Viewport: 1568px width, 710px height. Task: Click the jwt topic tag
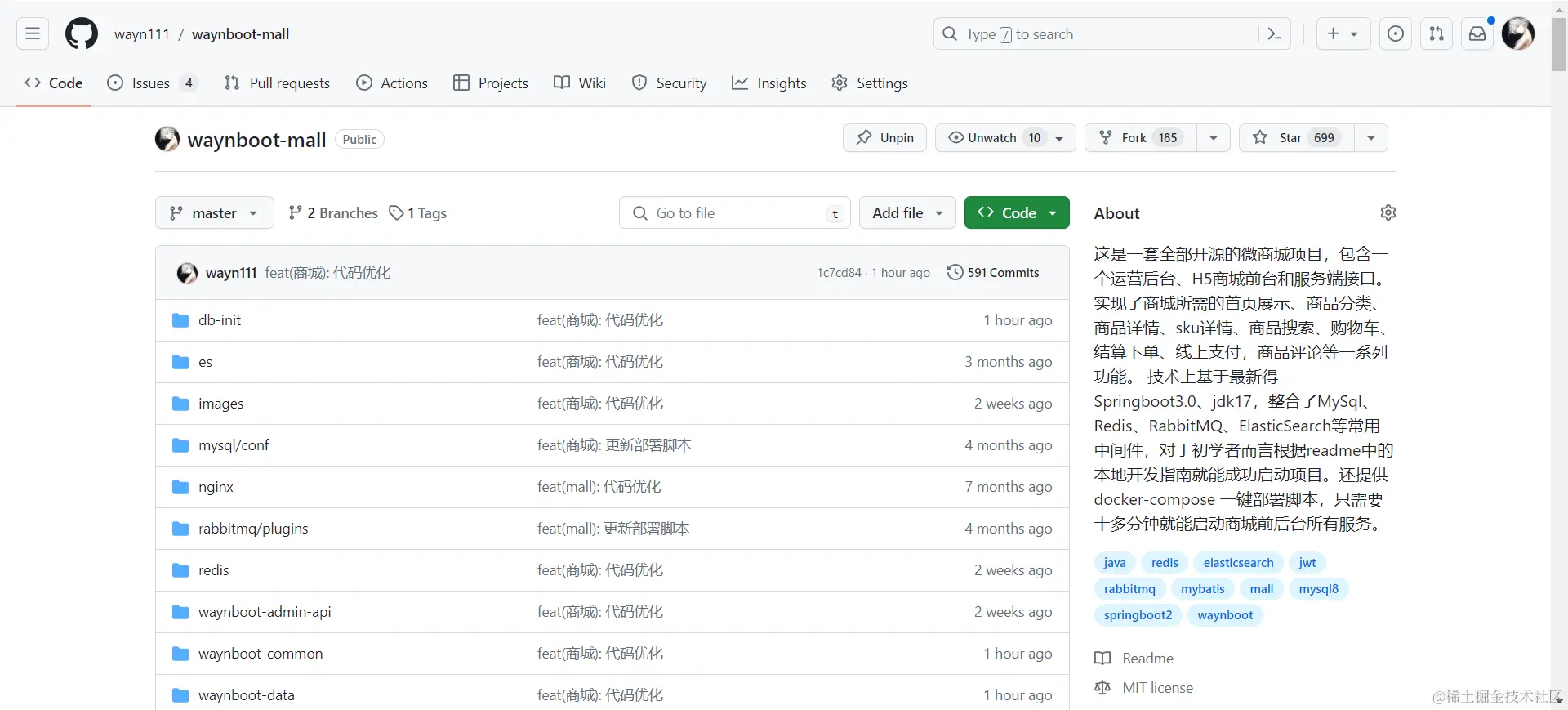1307,563
